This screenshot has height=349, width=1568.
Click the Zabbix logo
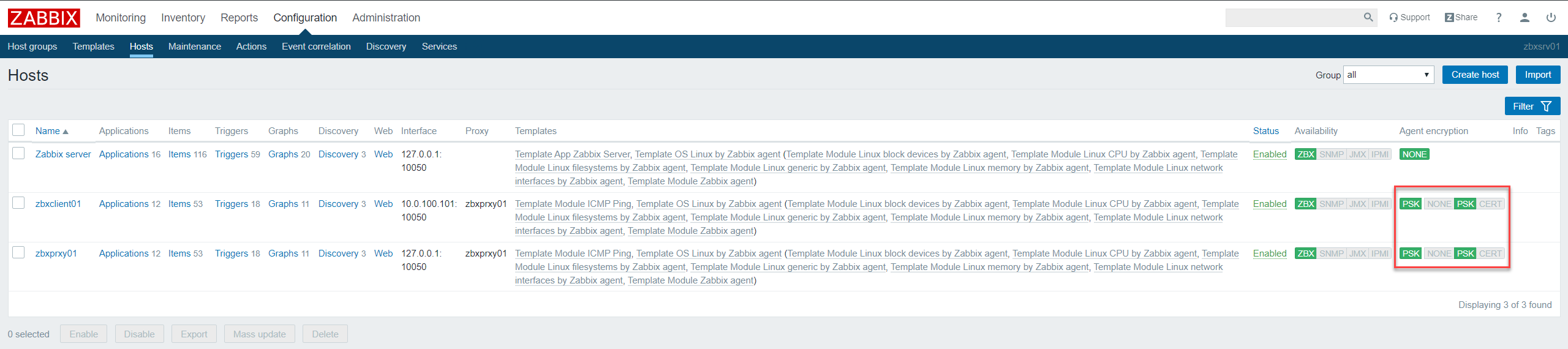(x=43, y=18)
